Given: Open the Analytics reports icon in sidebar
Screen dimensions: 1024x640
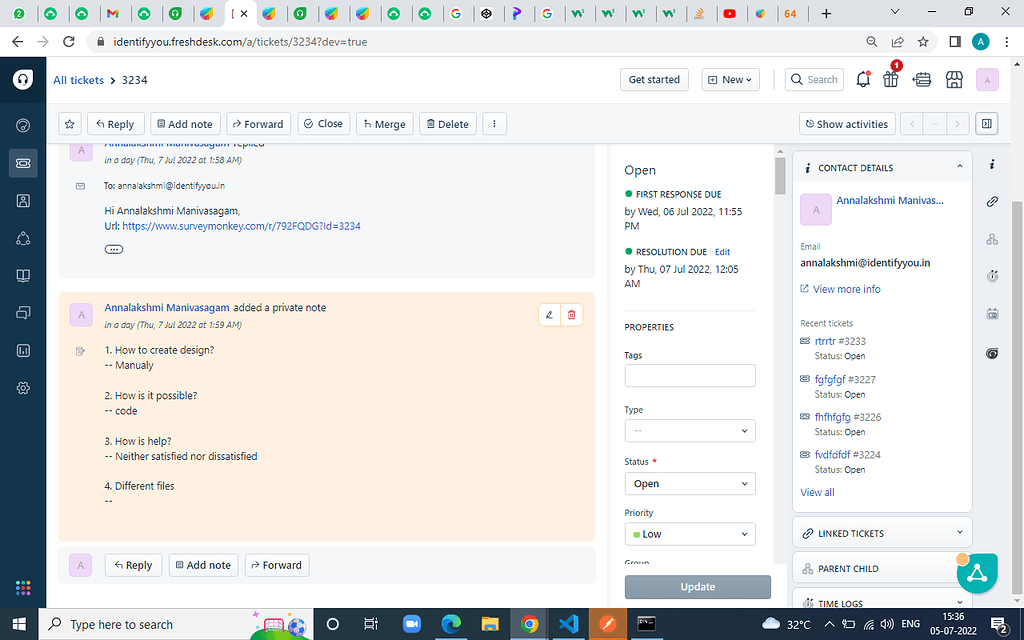Looking at the screenshot, I should pyautogui.click(x=22, y=350).
